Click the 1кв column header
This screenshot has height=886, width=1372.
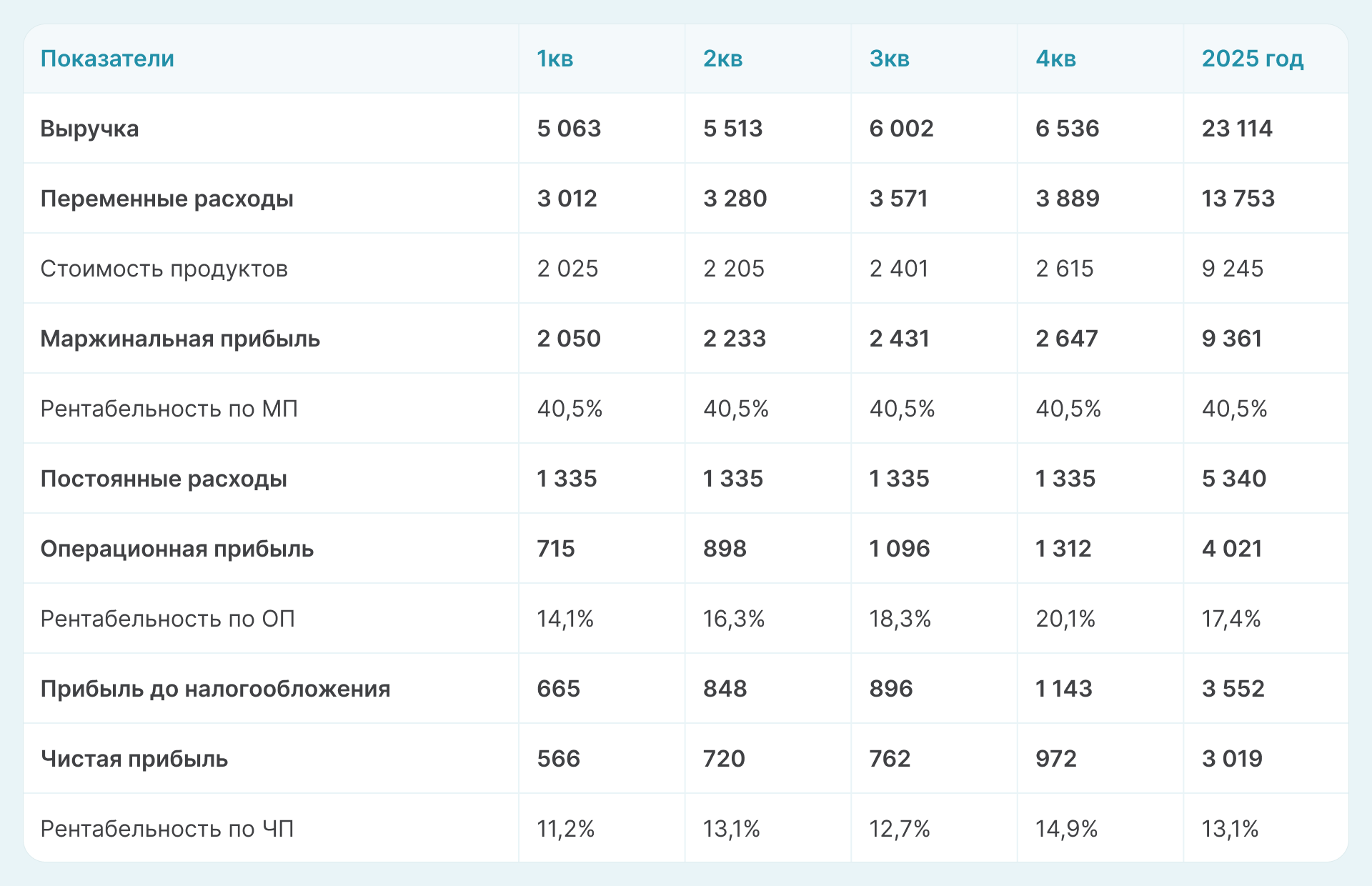555,59
